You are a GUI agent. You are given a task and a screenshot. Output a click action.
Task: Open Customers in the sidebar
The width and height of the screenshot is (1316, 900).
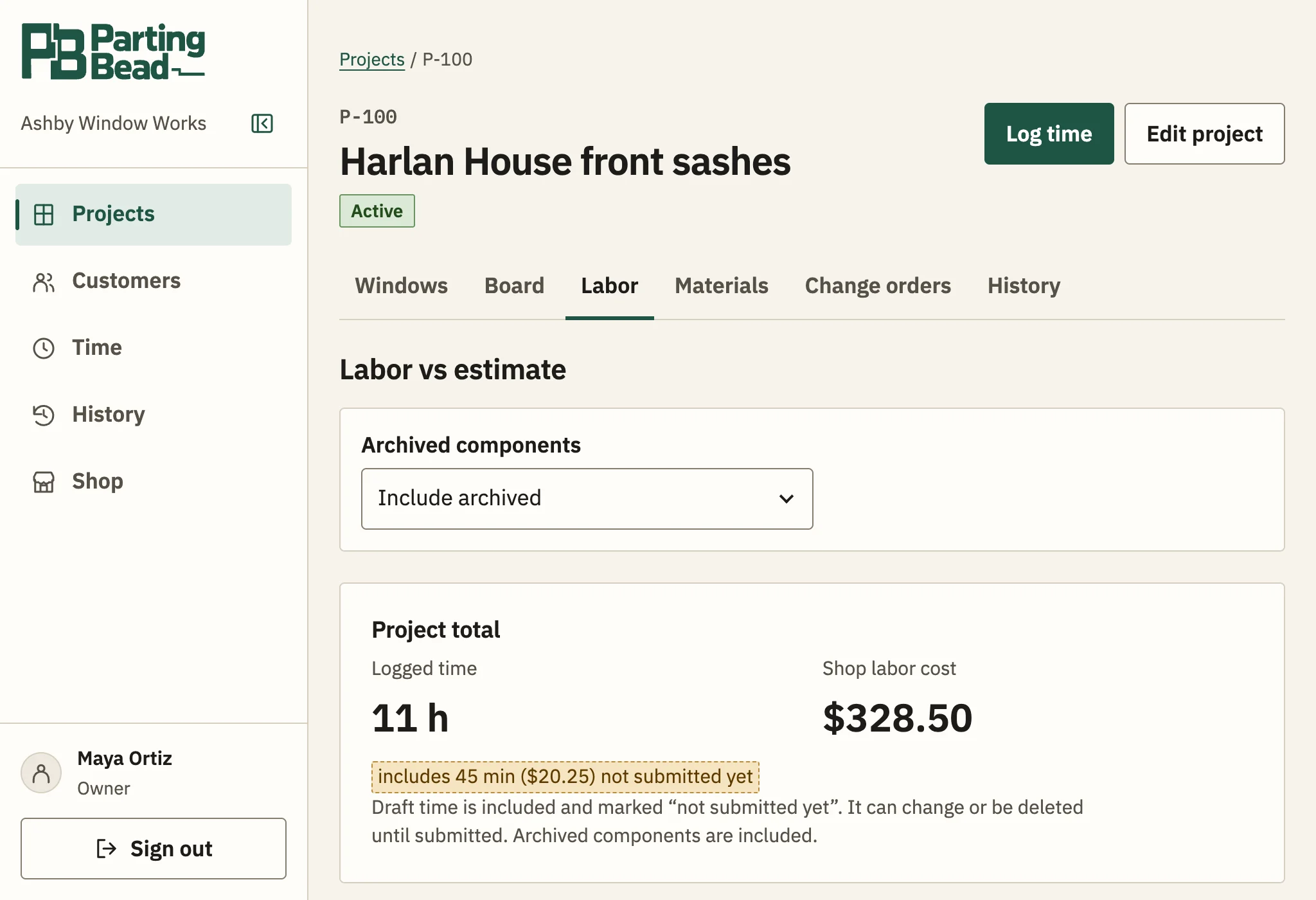tap(154, 281)
